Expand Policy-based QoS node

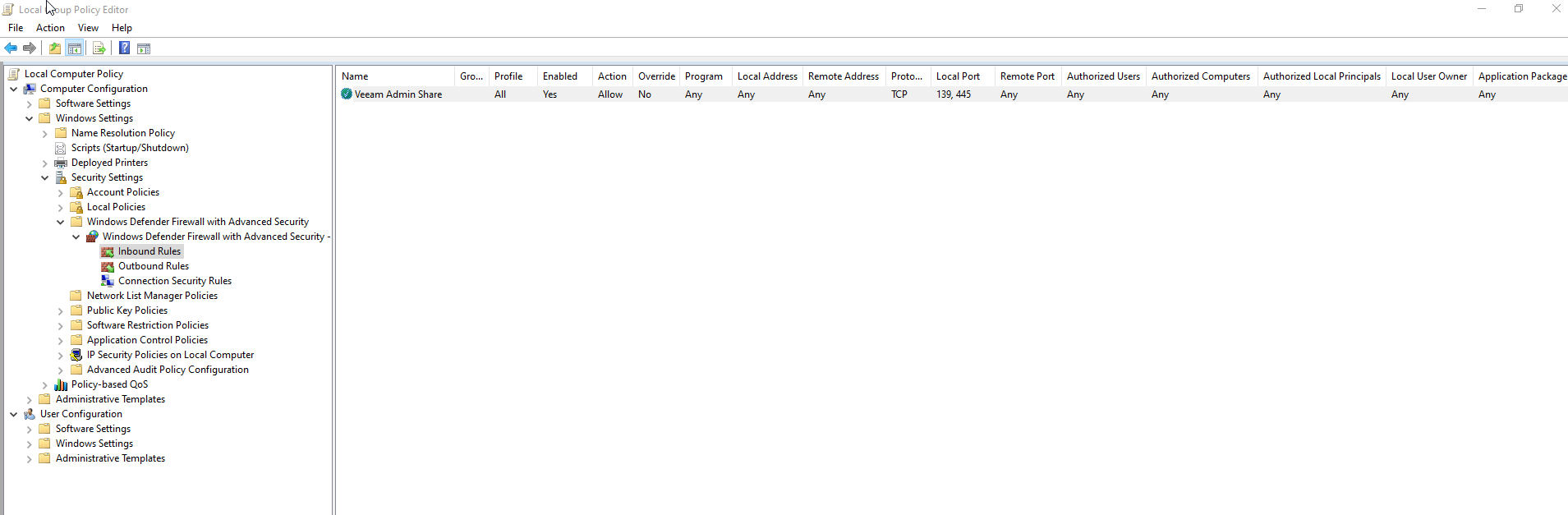[45, 385]
